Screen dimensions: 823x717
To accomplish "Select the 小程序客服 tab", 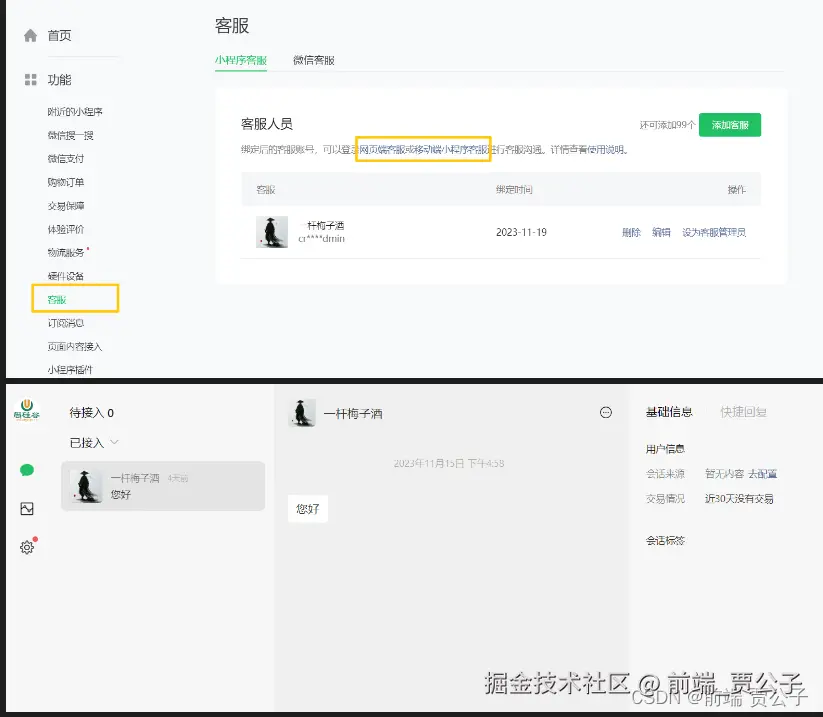I will click(x=241, y=59).
